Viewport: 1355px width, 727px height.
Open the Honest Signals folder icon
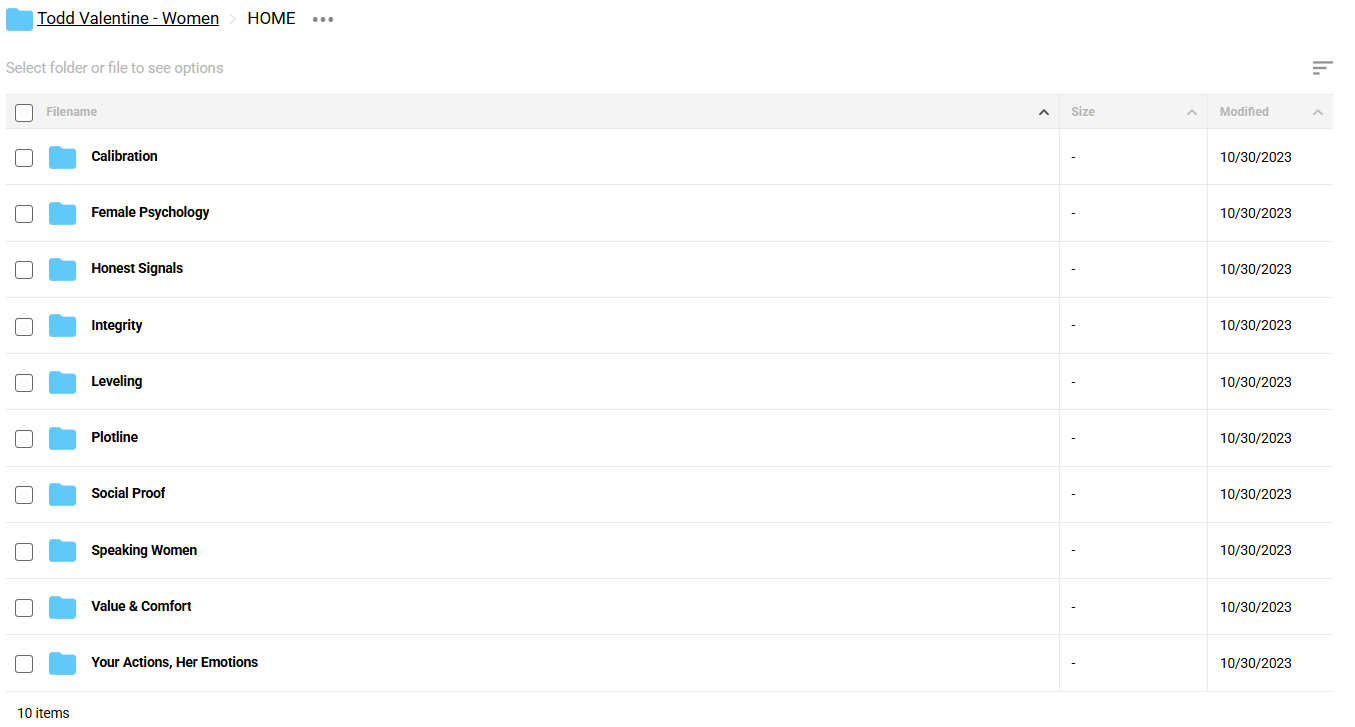click(62, 269)
